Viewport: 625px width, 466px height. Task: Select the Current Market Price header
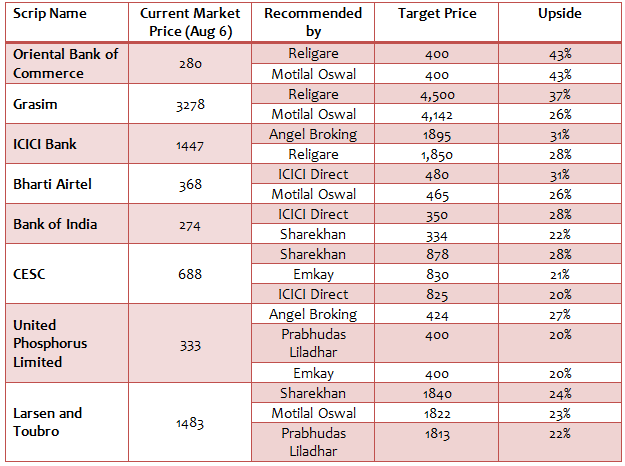pos(188,23)
